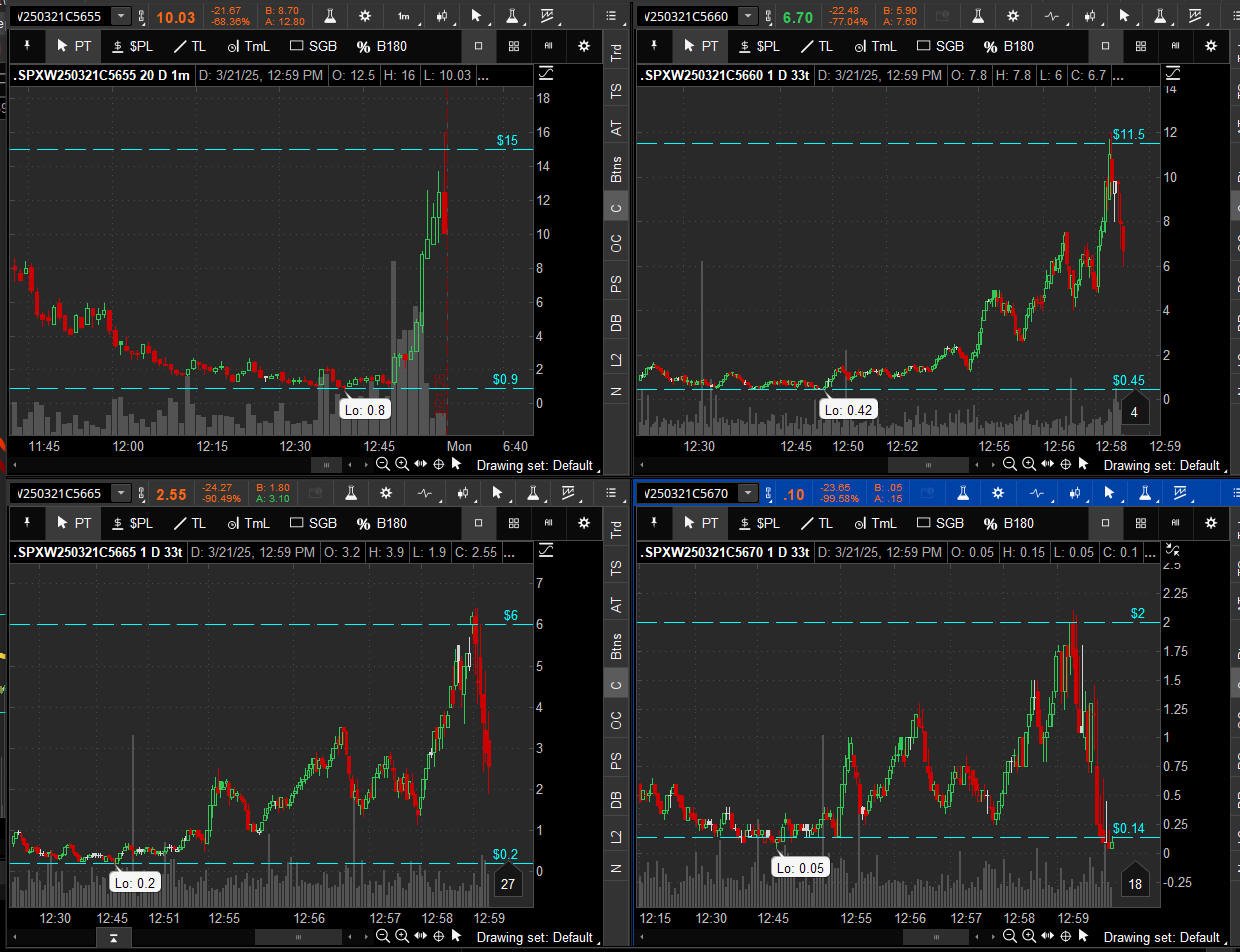Open the symbol dropdown next to V250321C5660

[x=747, y=16]
